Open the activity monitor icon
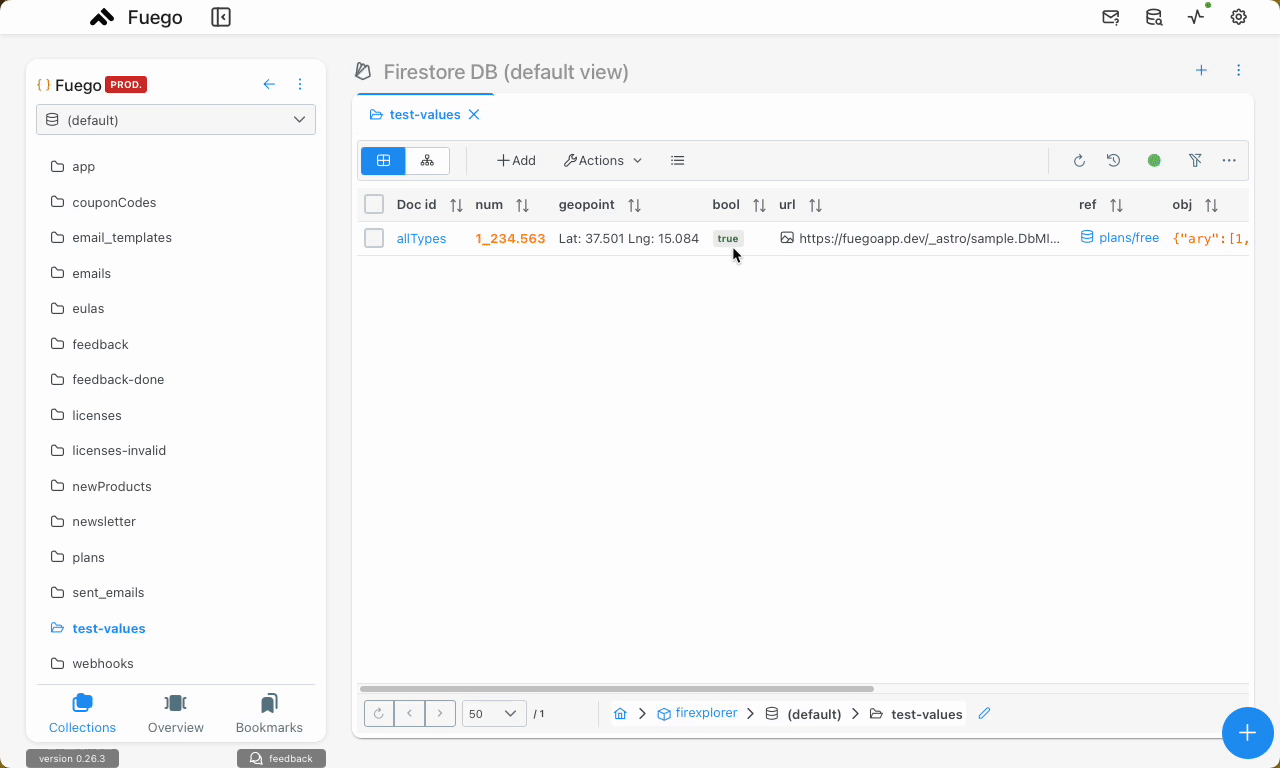The height and width of the screenshot is (768, 1280). click(1197, 17)
